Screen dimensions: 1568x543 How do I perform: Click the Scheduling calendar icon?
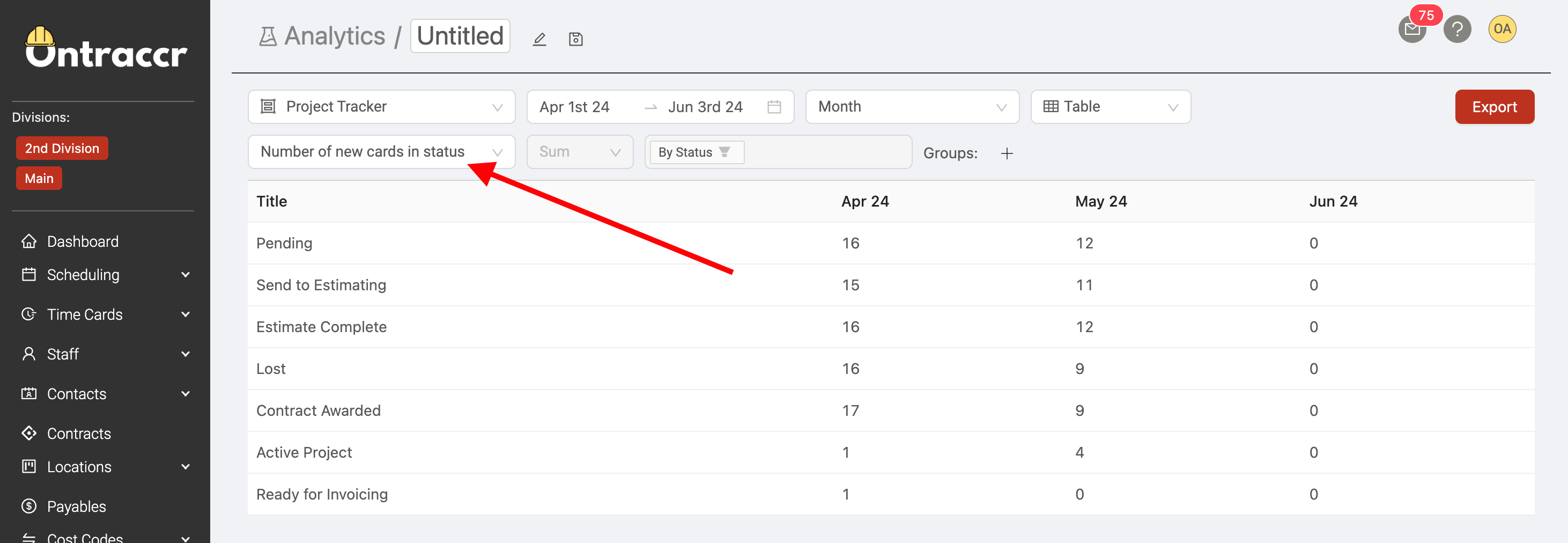28,275
